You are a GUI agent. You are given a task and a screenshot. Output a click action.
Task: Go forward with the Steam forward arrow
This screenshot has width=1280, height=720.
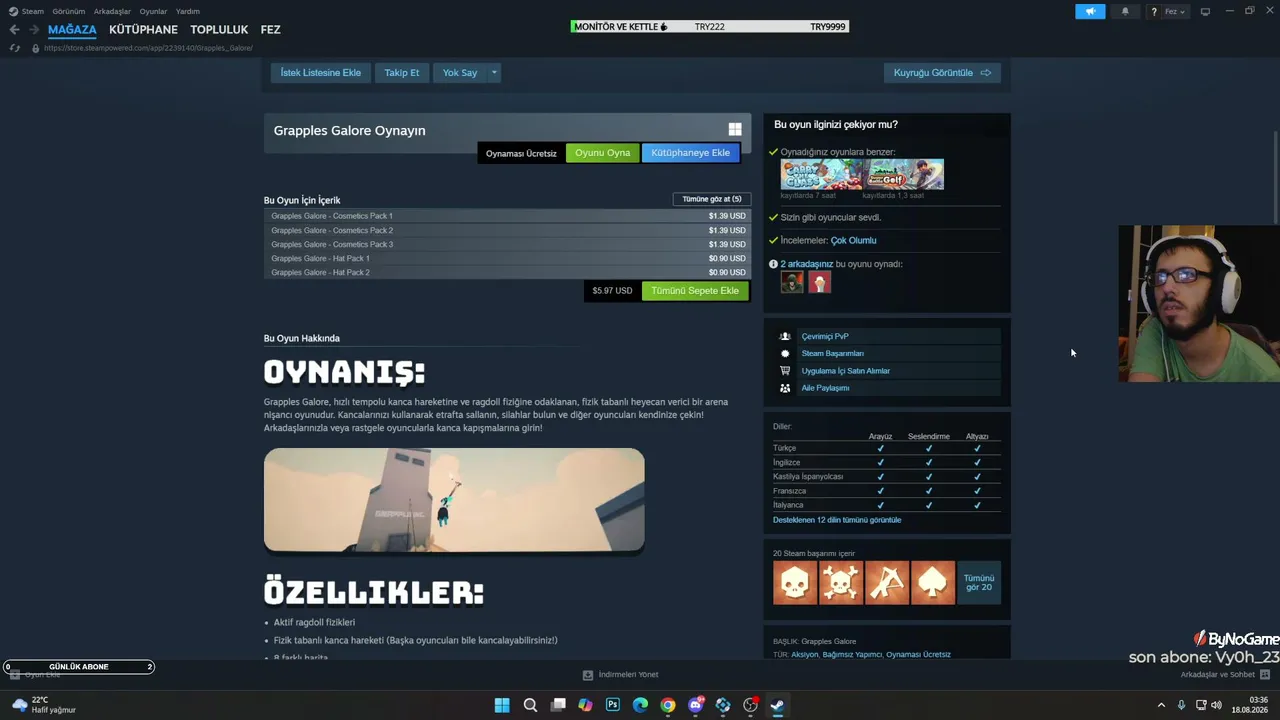pos(32,30)
